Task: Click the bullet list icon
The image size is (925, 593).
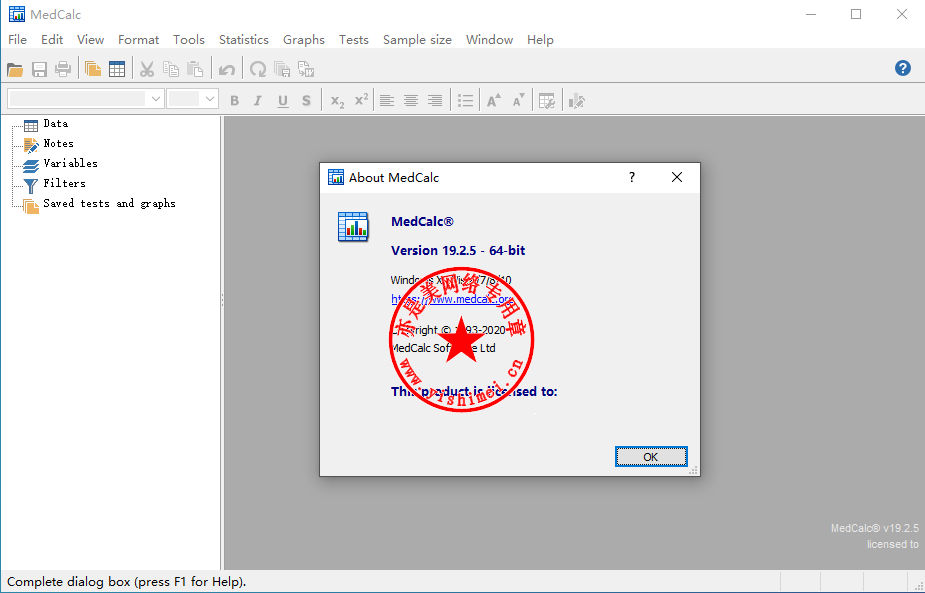Action: [x=465, y=101]
